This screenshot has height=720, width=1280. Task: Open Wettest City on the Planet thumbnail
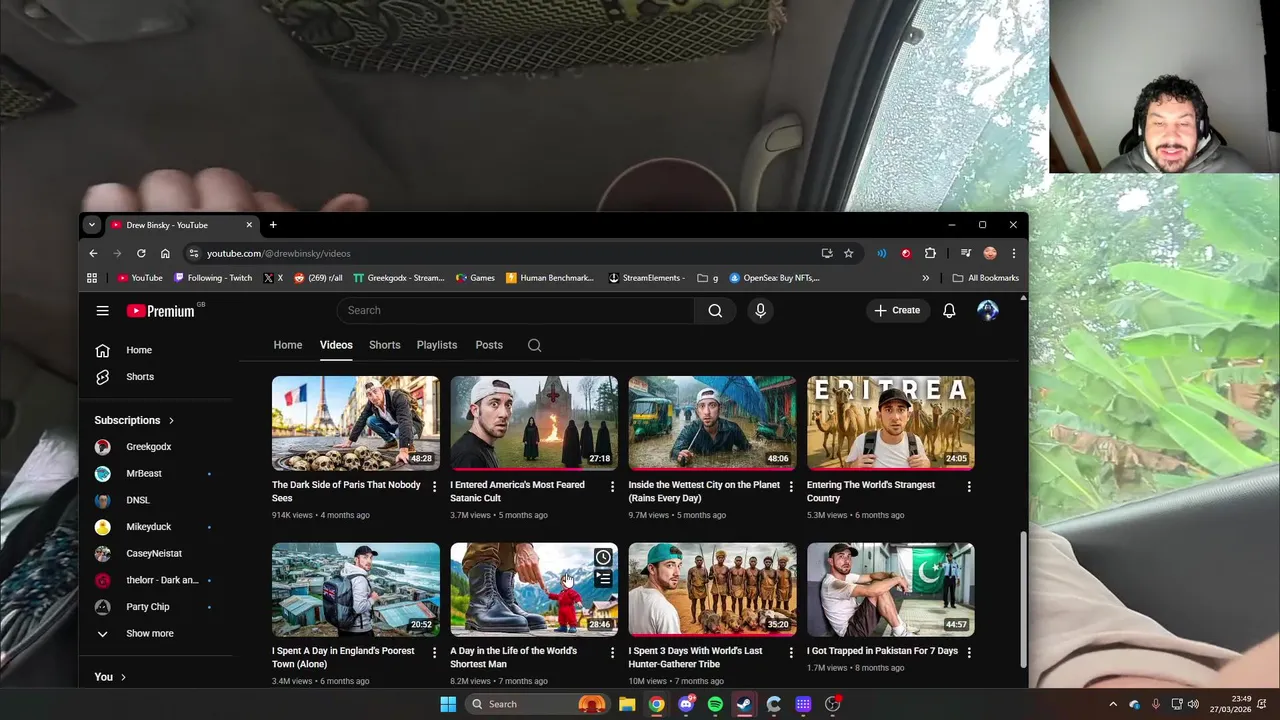pos(712,423)
